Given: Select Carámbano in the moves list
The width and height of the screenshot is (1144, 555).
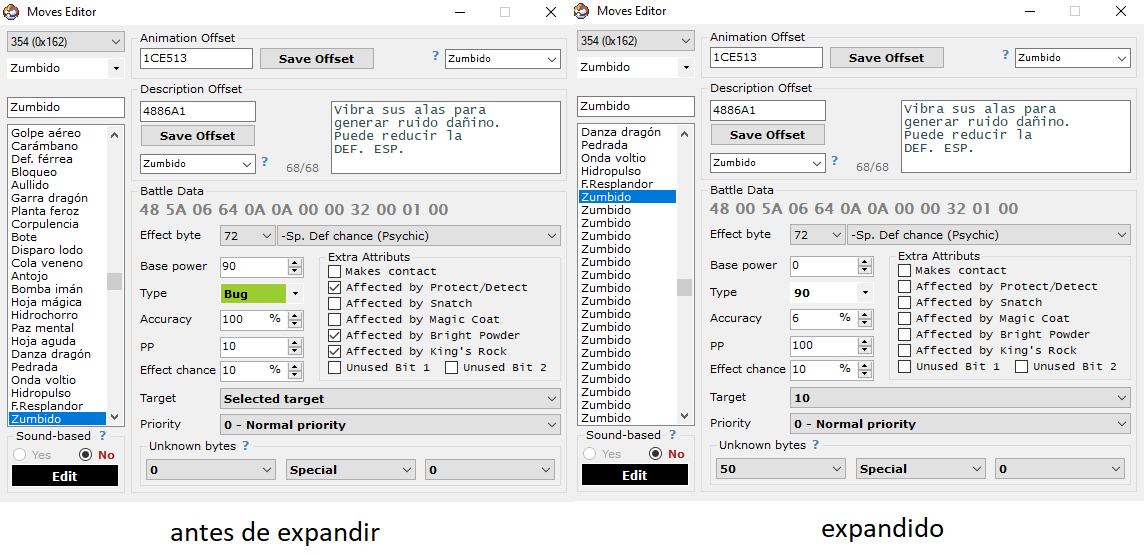Looking at the screenshot, I should point(44,146).
